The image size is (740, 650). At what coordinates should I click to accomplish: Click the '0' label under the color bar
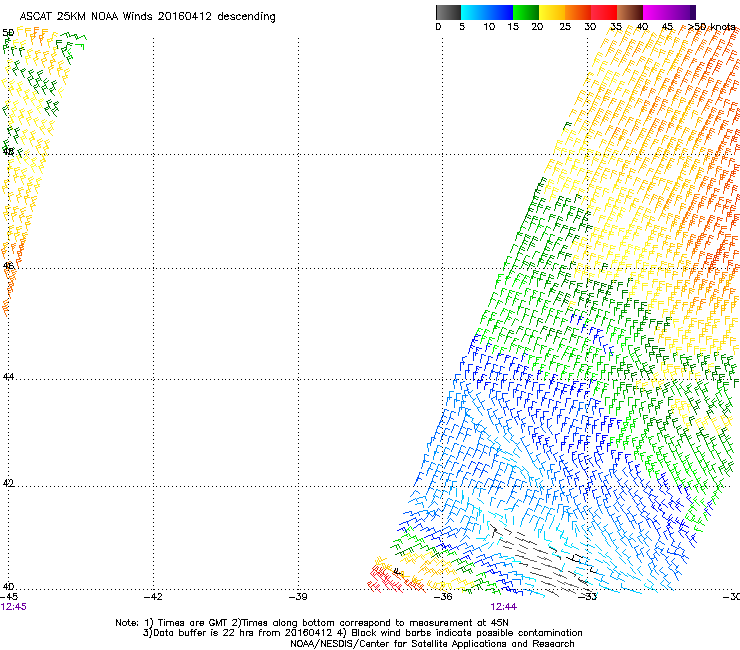[438, 26]
